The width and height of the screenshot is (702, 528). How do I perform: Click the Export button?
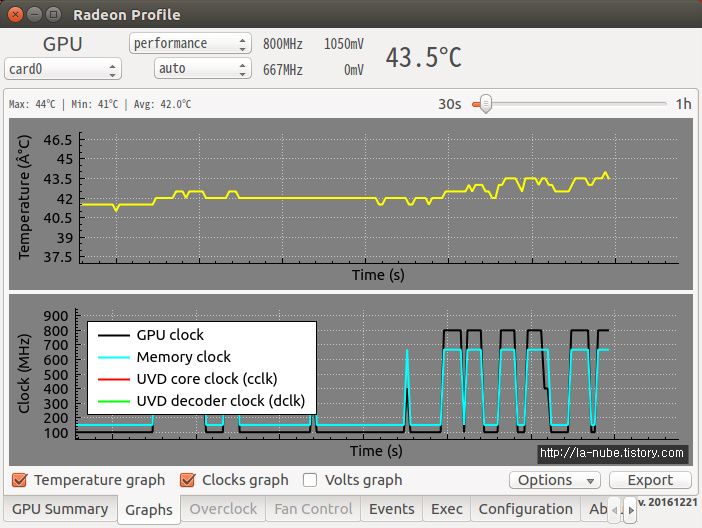coord(650,480)
